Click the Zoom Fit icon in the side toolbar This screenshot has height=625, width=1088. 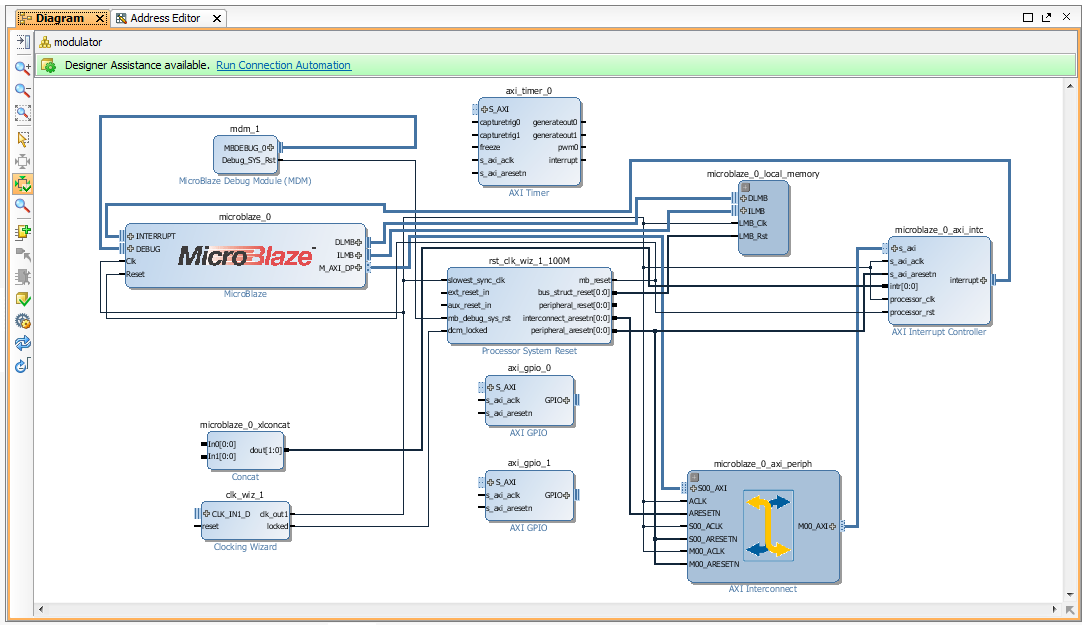23,113
